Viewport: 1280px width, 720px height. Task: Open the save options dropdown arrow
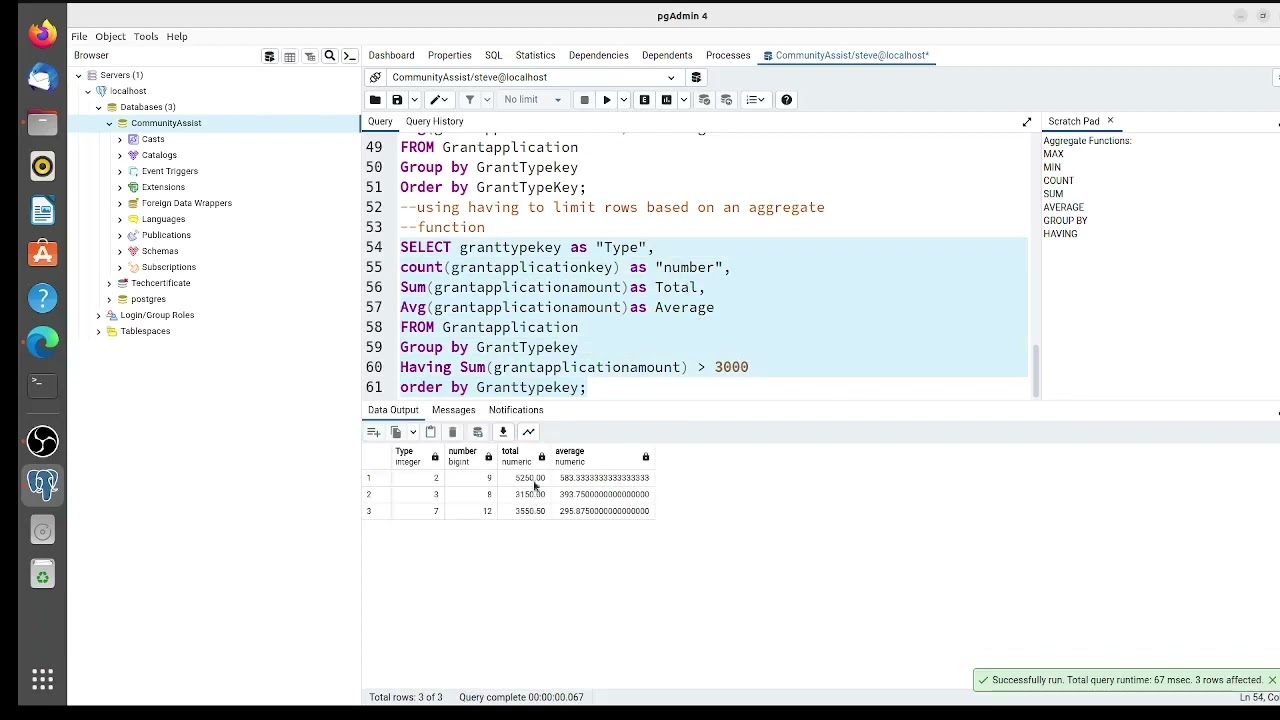tap(414, 100)
